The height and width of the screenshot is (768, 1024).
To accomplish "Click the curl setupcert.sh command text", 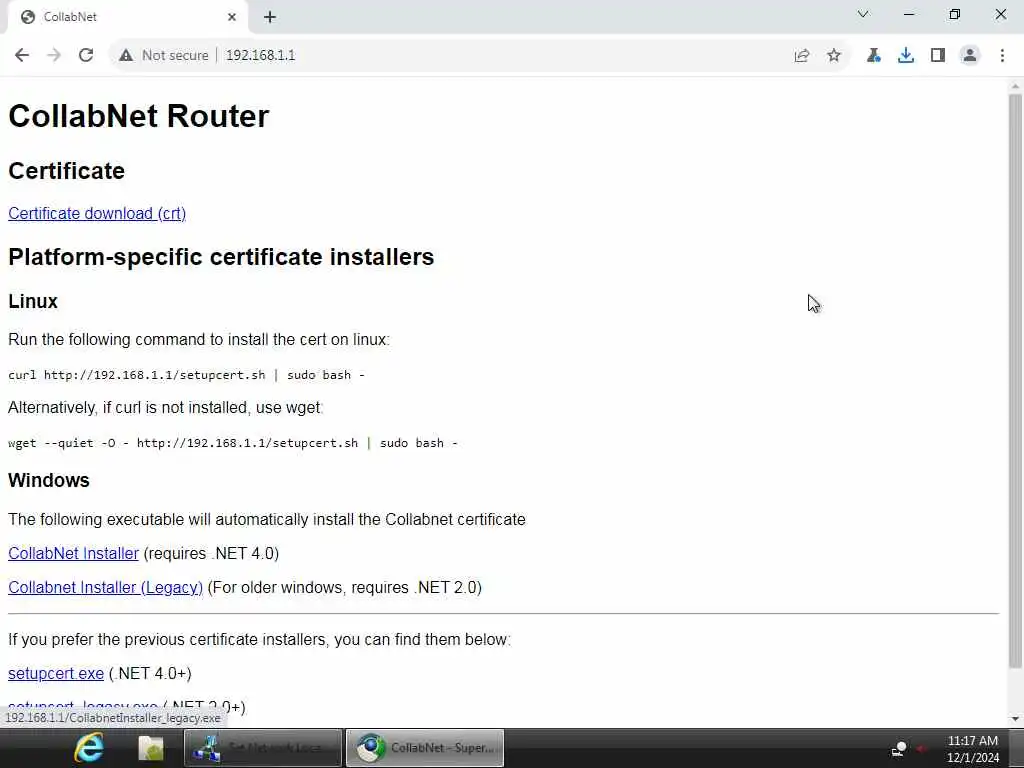I will point(186,375).
